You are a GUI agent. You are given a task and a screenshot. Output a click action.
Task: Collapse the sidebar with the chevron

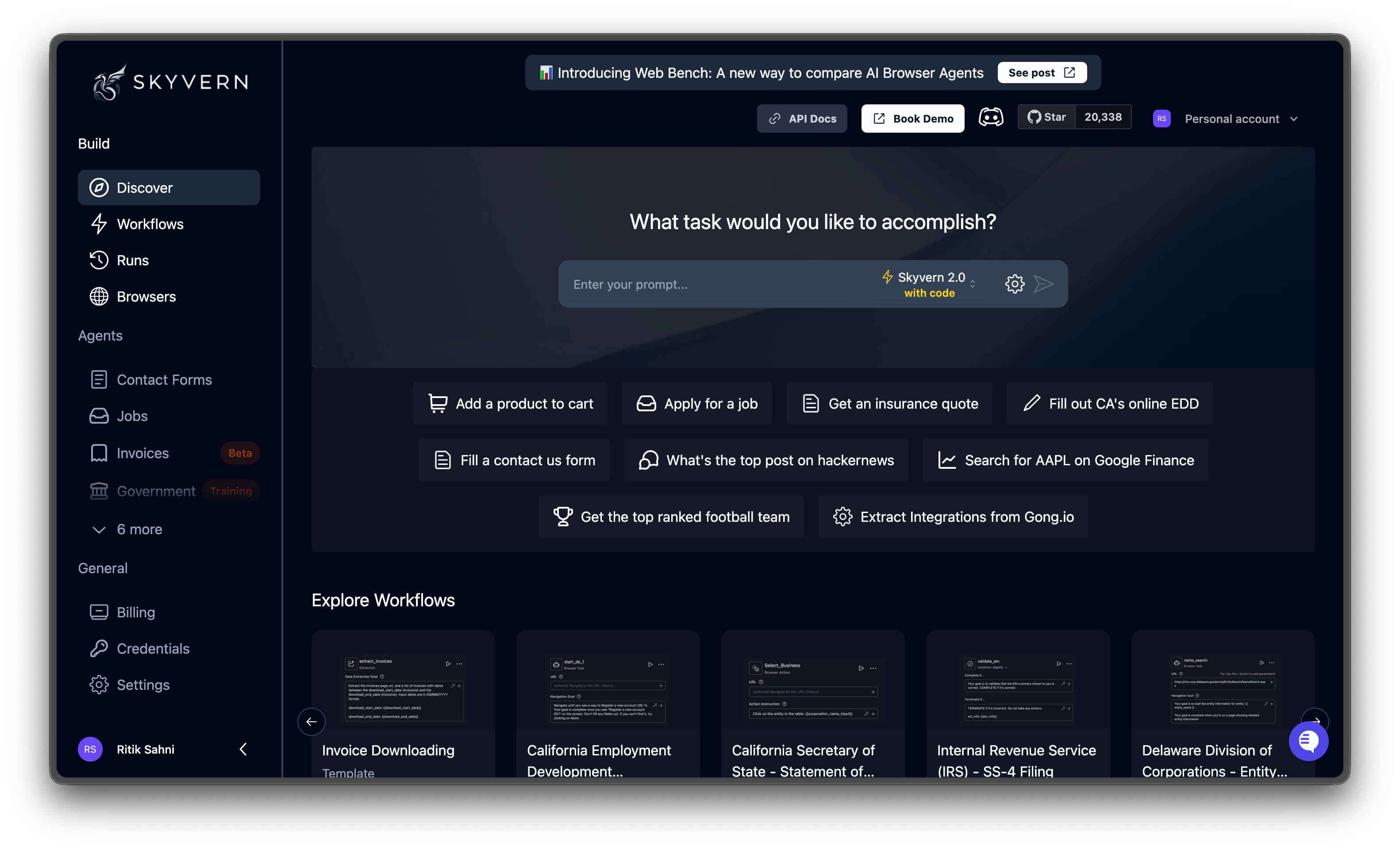pos(243,749)
